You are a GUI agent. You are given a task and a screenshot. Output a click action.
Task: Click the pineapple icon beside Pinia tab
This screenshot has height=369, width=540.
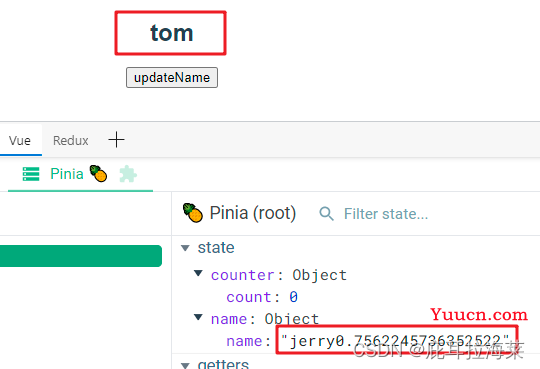click(x=98, y=174)
